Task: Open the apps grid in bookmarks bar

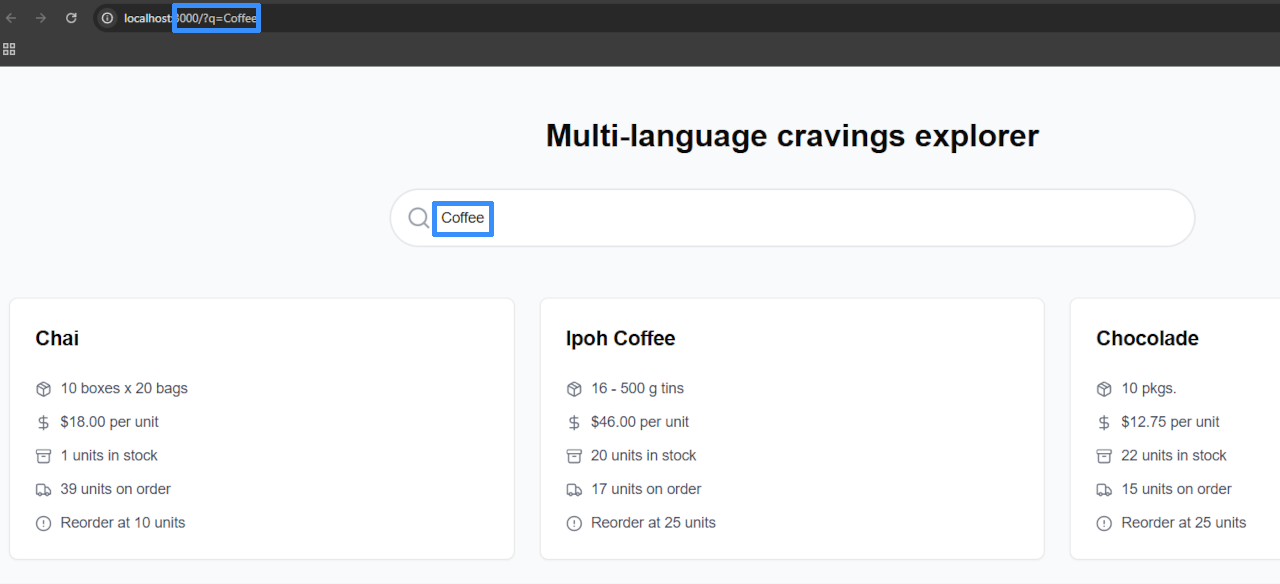Action: tap(9, 48)
